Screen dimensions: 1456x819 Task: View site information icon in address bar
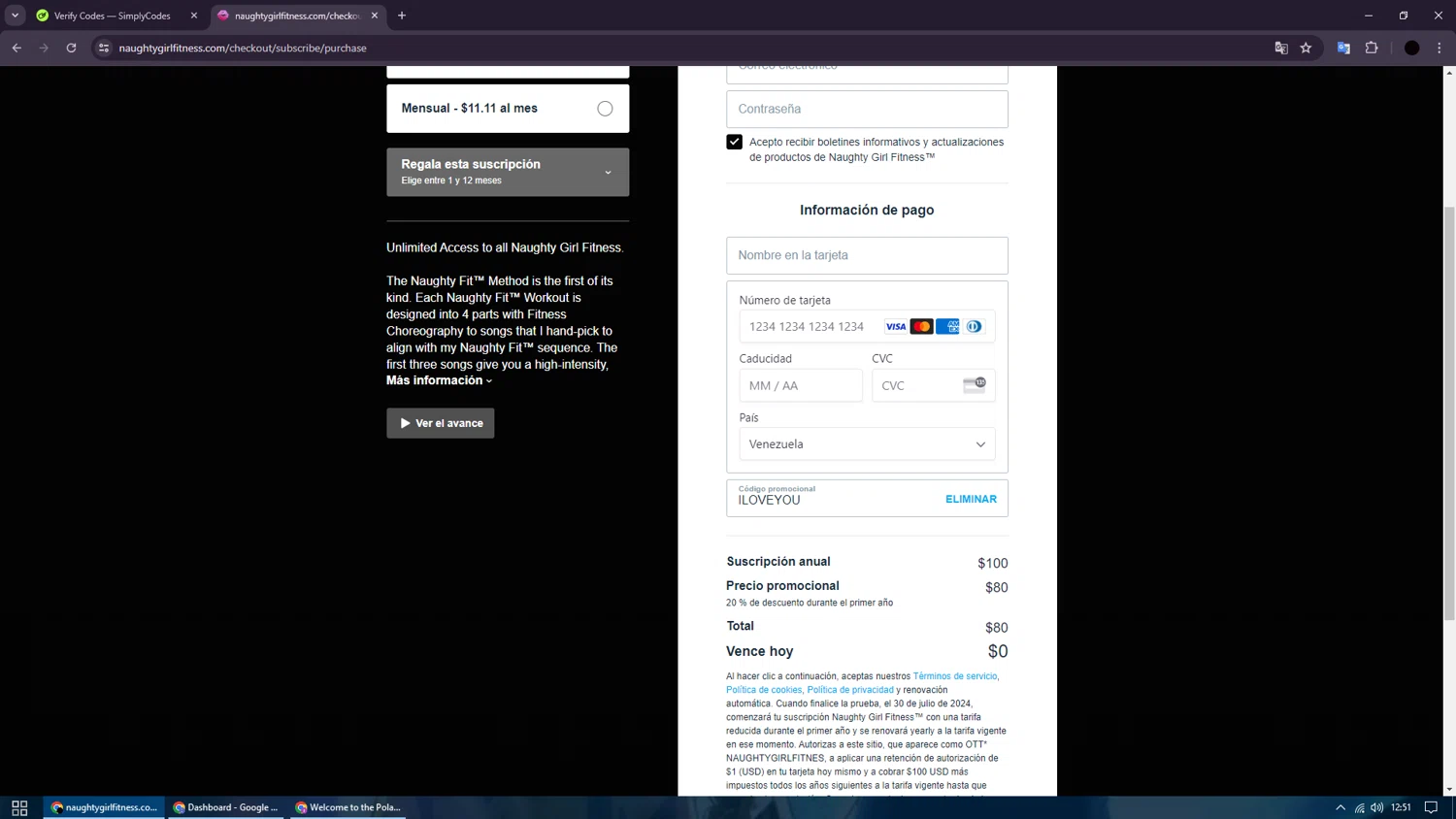[x=104, y=48]
